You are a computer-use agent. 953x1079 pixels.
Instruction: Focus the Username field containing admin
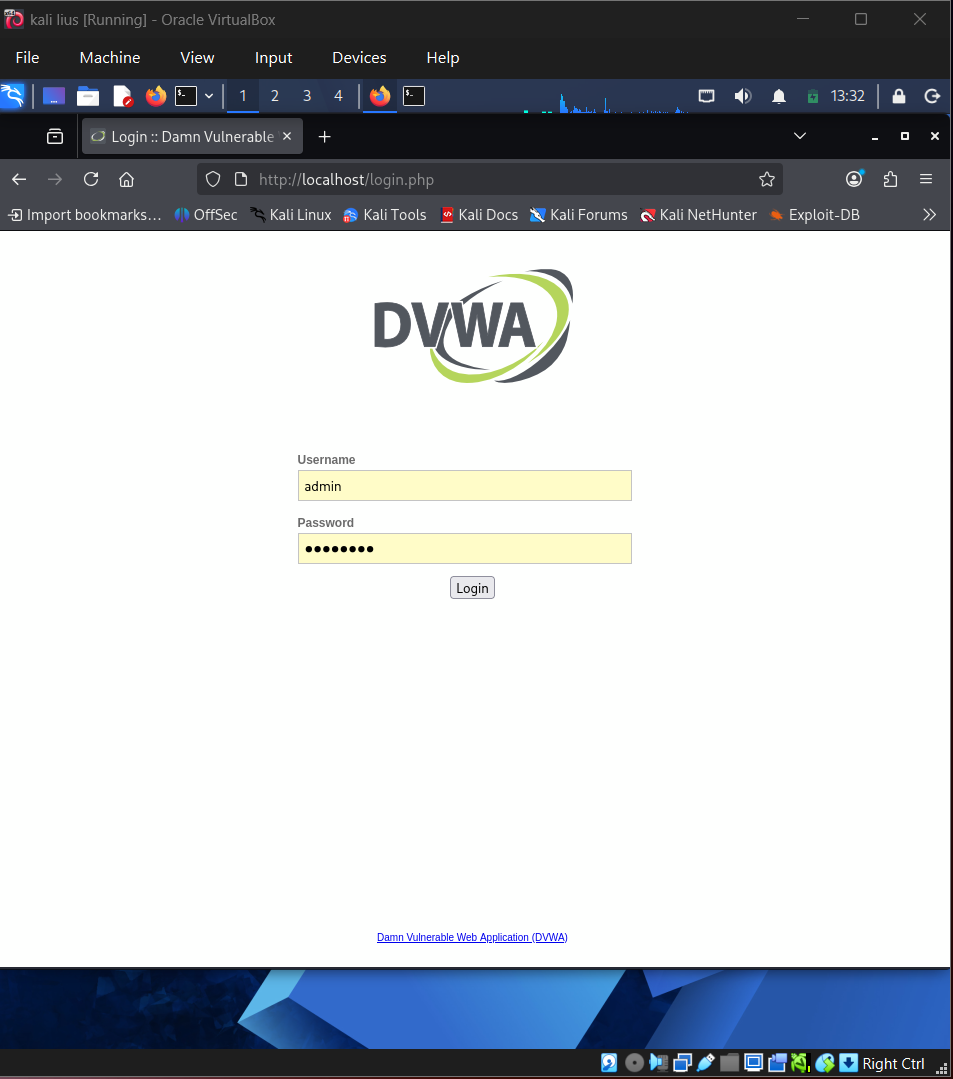tap(464, 486)
